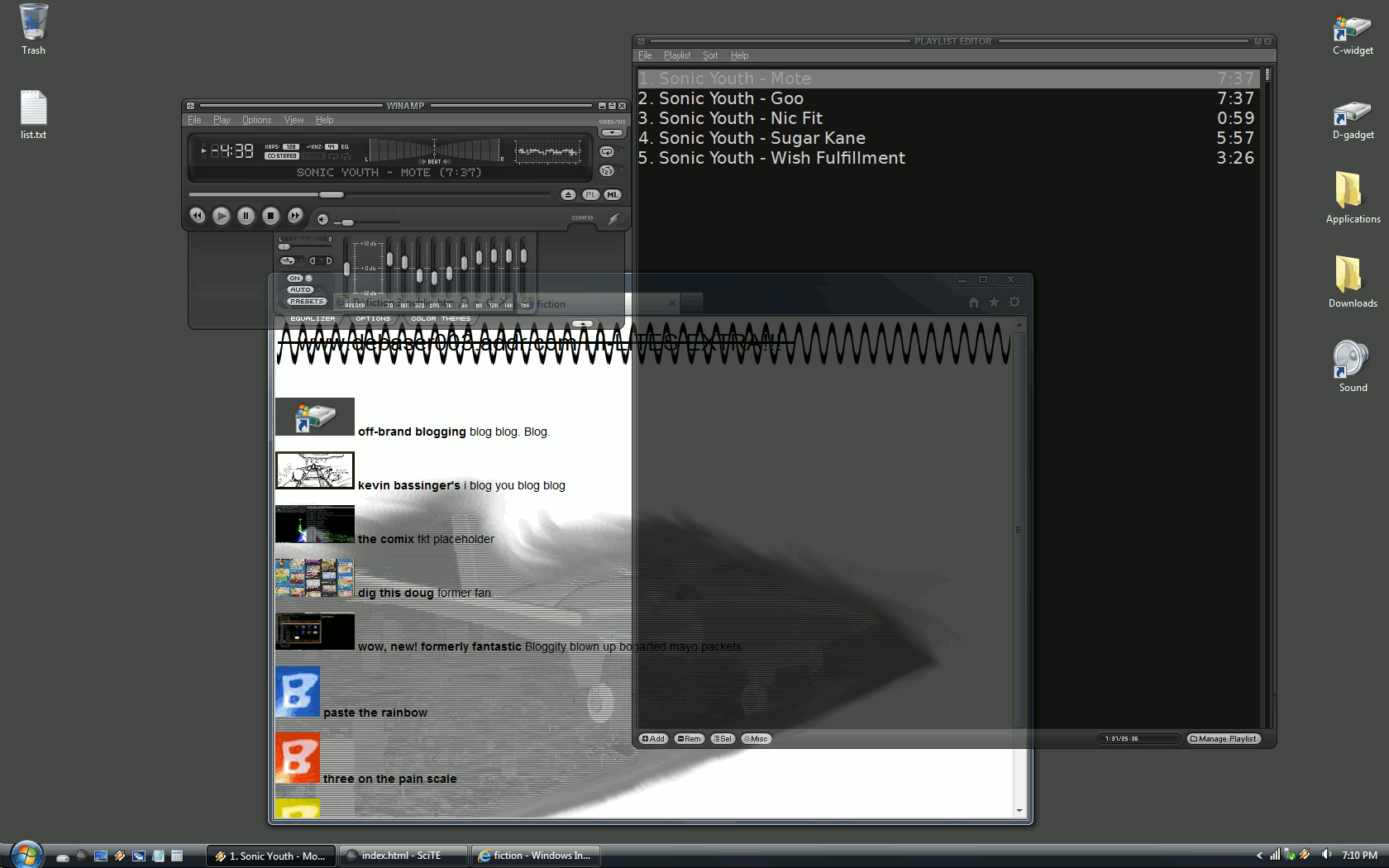1389x868 pixels.
Task: Click the browser Favorites star icon
Action: point(994,303)
